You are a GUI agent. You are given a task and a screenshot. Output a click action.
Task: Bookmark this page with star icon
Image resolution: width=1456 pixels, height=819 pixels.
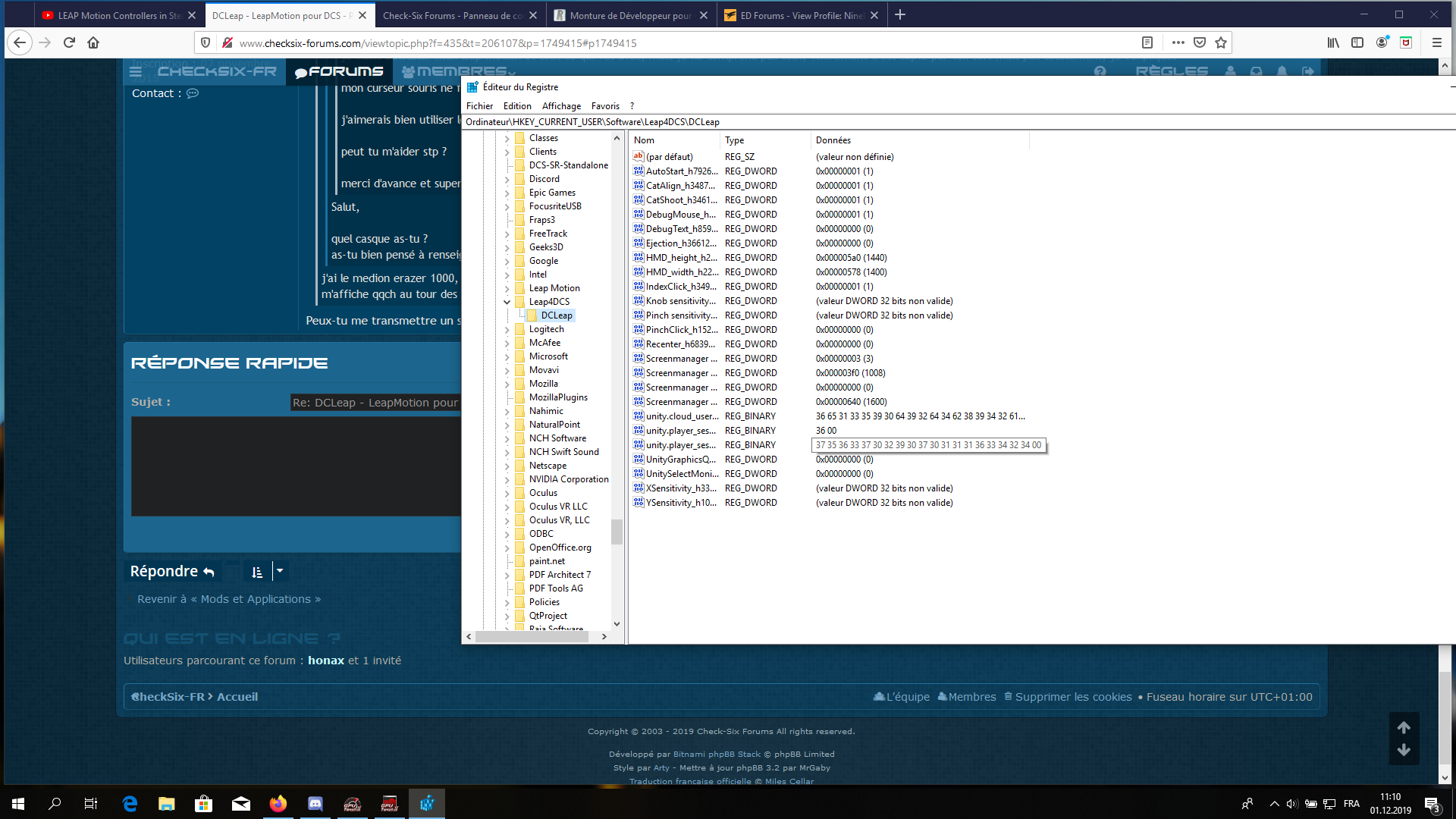coord(1221,43)
